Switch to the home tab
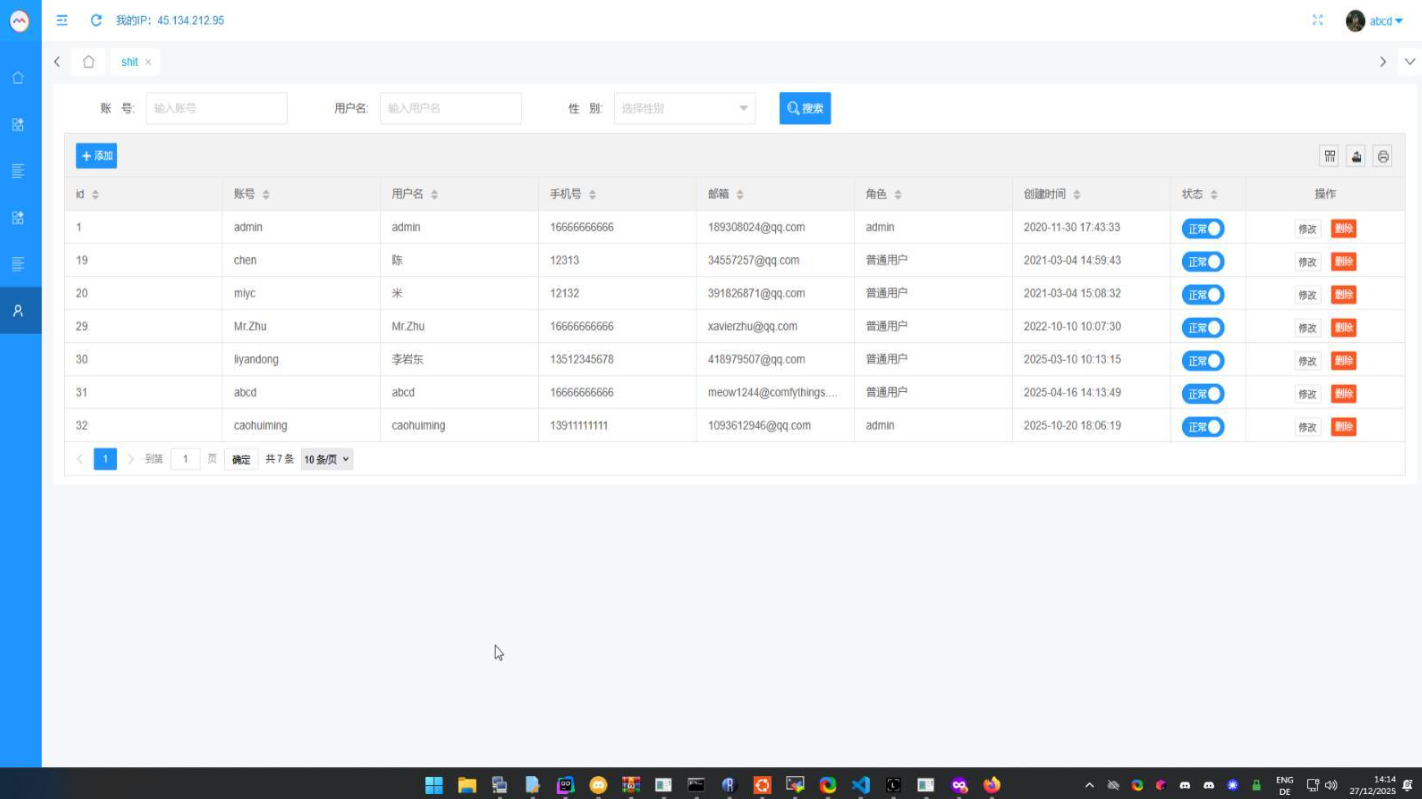Screen dimensions: 1422x799 click(89, 62)
